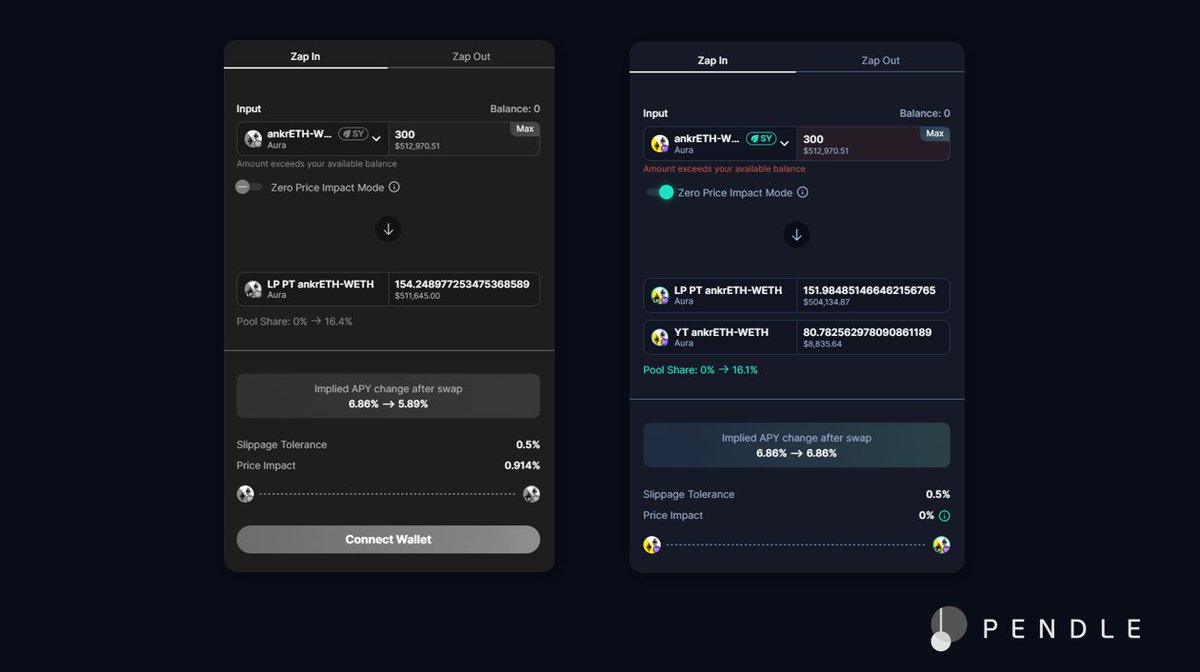The image size is (1200, 672).
Task: Expand ankrETH token dropdown in left panel
Action: click(377, 139)
